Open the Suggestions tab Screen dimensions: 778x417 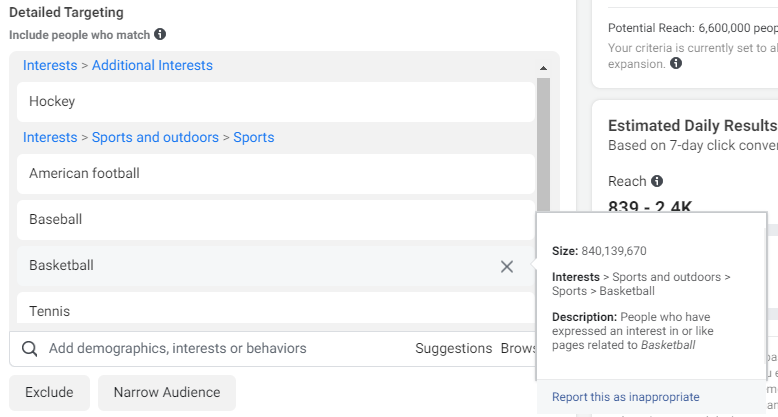tap(454, 349)
